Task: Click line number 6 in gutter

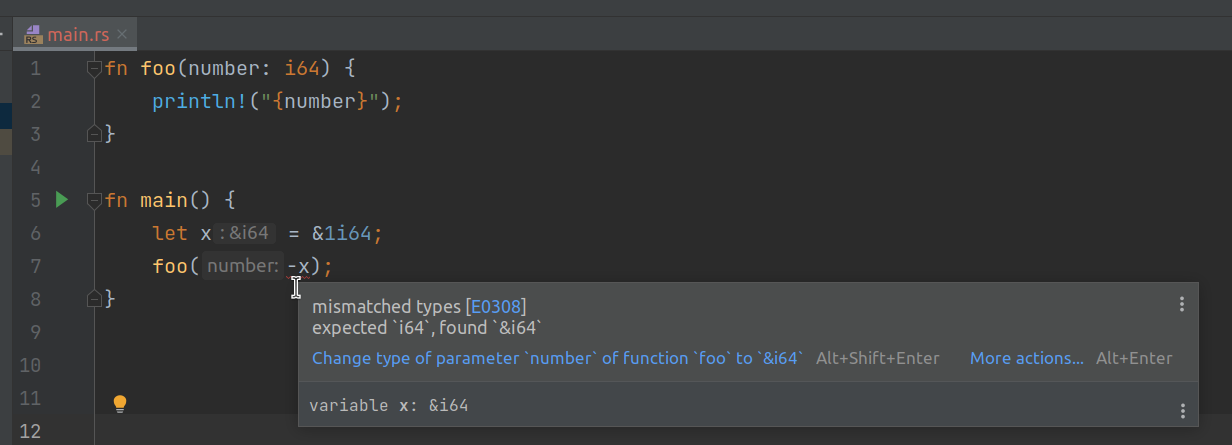Action: click(x=35, y=233)
